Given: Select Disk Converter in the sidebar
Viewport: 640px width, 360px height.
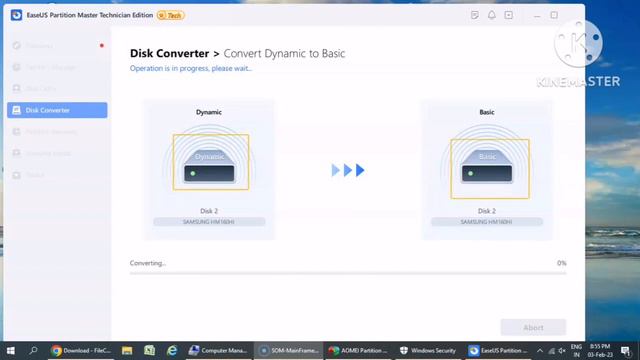Looking at the screenshot, I should pos(57,110).
